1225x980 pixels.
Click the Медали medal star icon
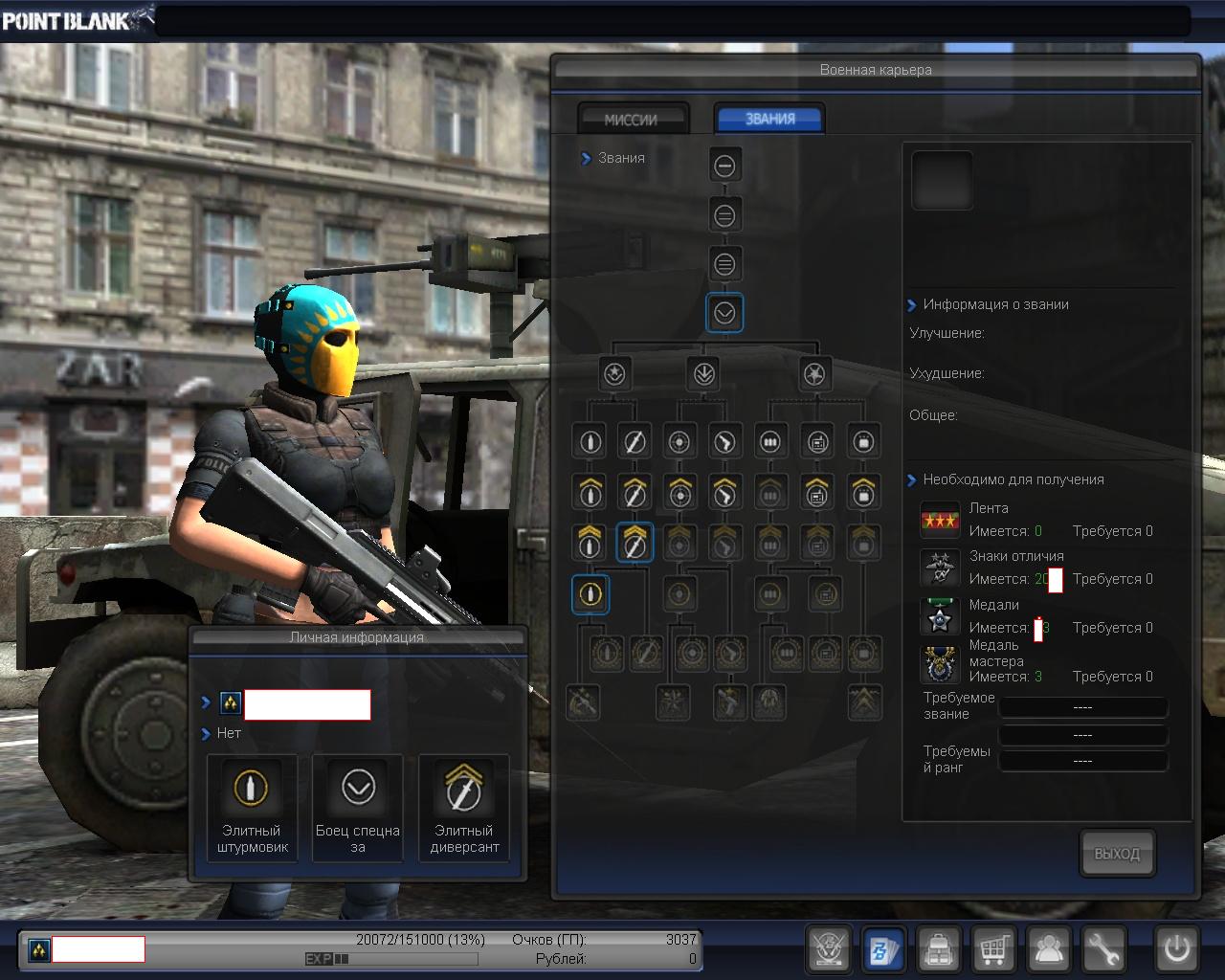pos(940,617)
